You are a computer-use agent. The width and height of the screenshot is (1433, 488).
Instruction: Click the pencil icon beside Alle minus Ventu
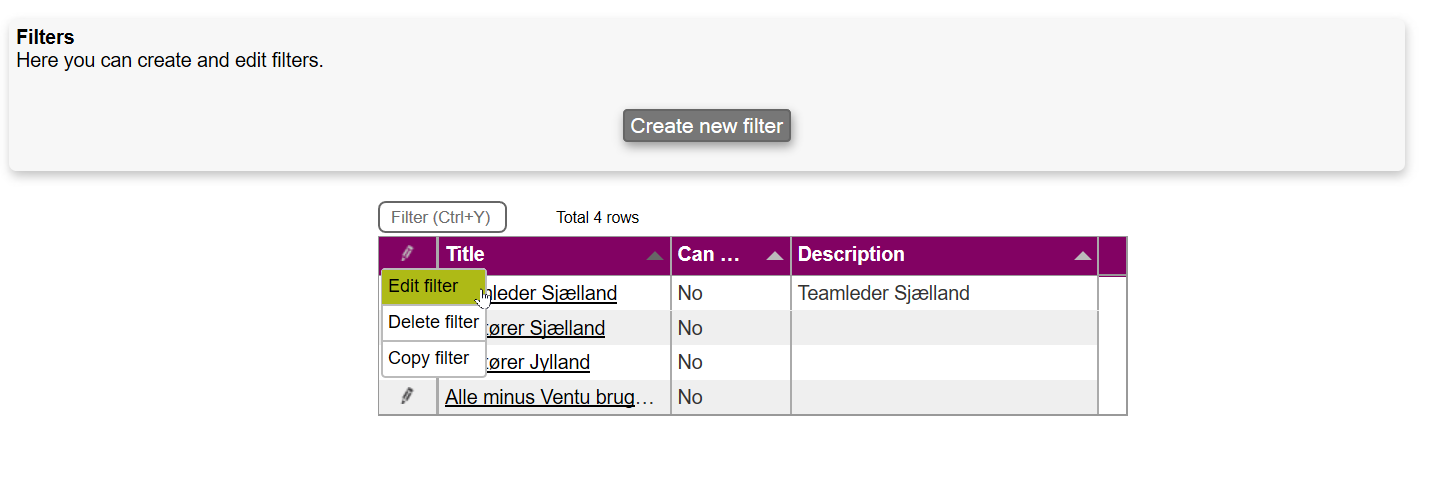[407, 397]
